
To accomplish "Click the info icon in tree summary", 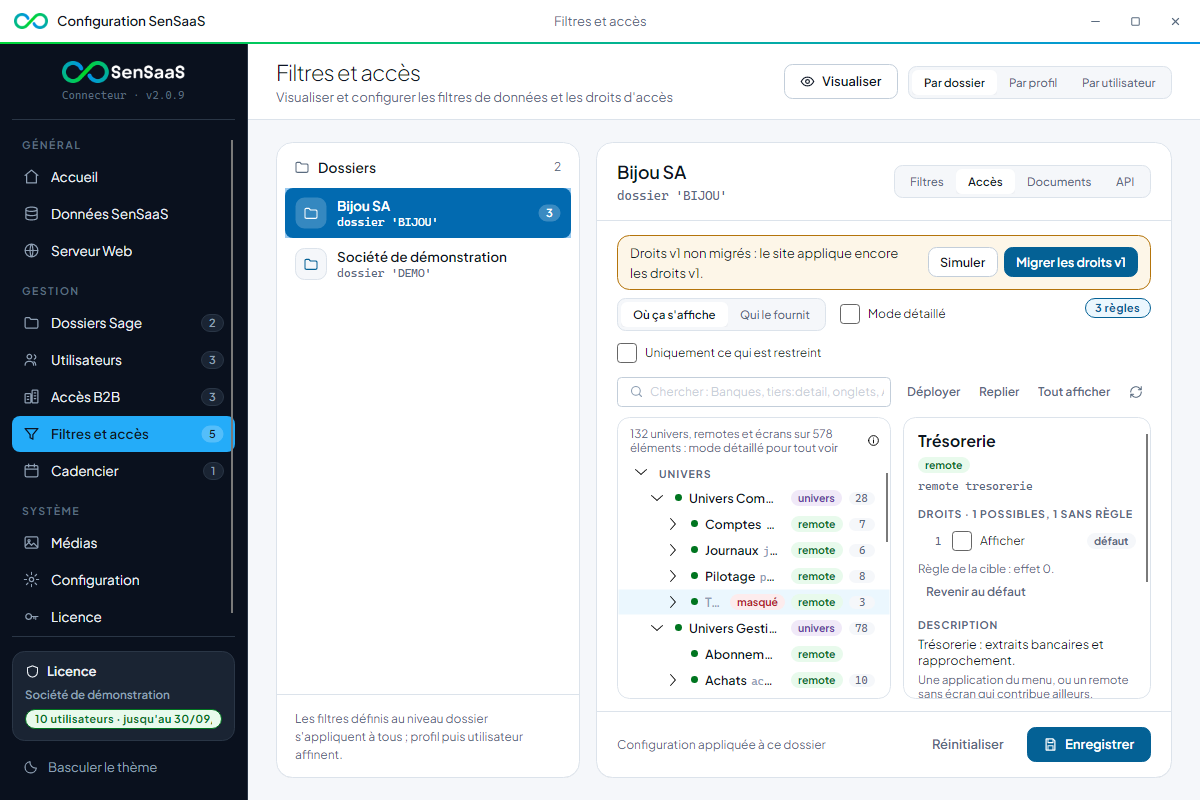I will pos(873,440).
